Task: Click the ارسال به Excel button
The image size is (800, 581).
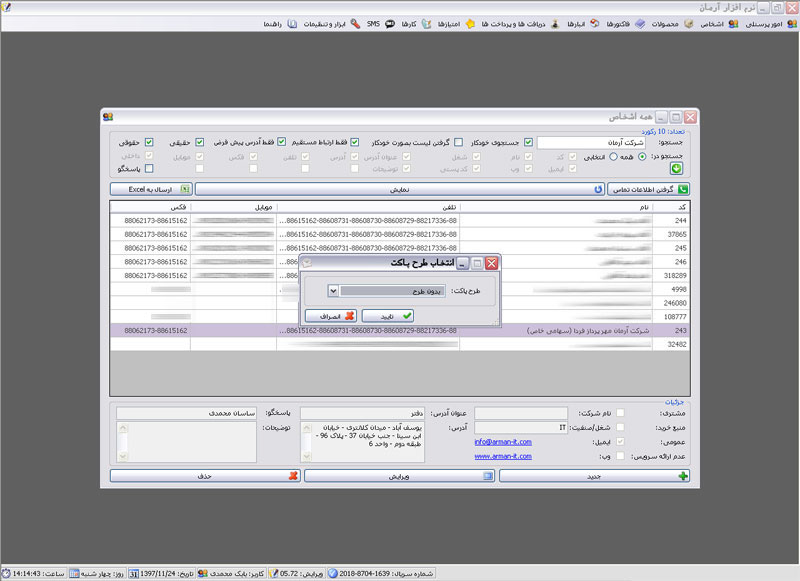Action: 151,189
